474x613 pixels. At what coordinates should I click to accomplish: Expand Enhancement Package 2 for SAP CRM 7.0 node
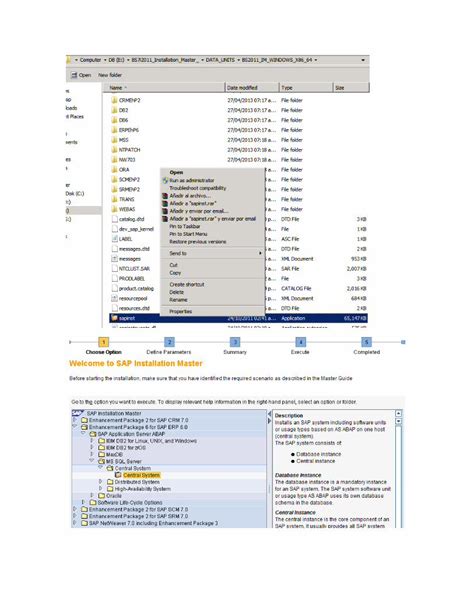point(75,420)
